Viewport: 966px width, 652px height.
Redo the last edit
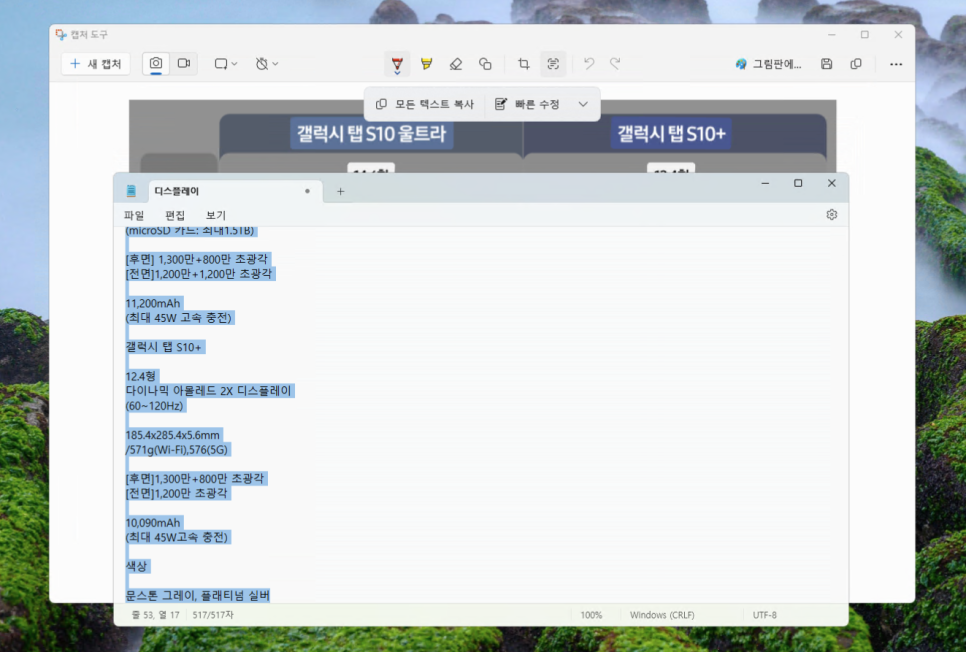615,63
